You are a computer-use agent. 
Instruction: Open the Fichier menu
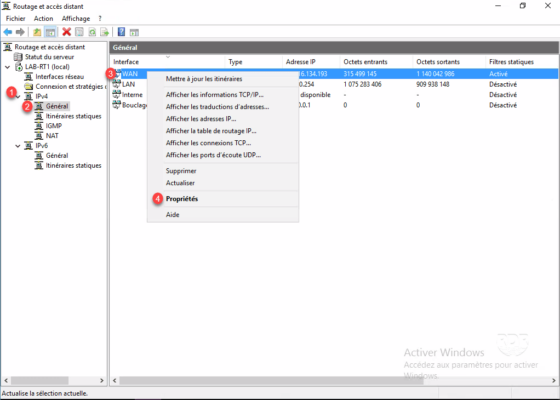point(15,19)
